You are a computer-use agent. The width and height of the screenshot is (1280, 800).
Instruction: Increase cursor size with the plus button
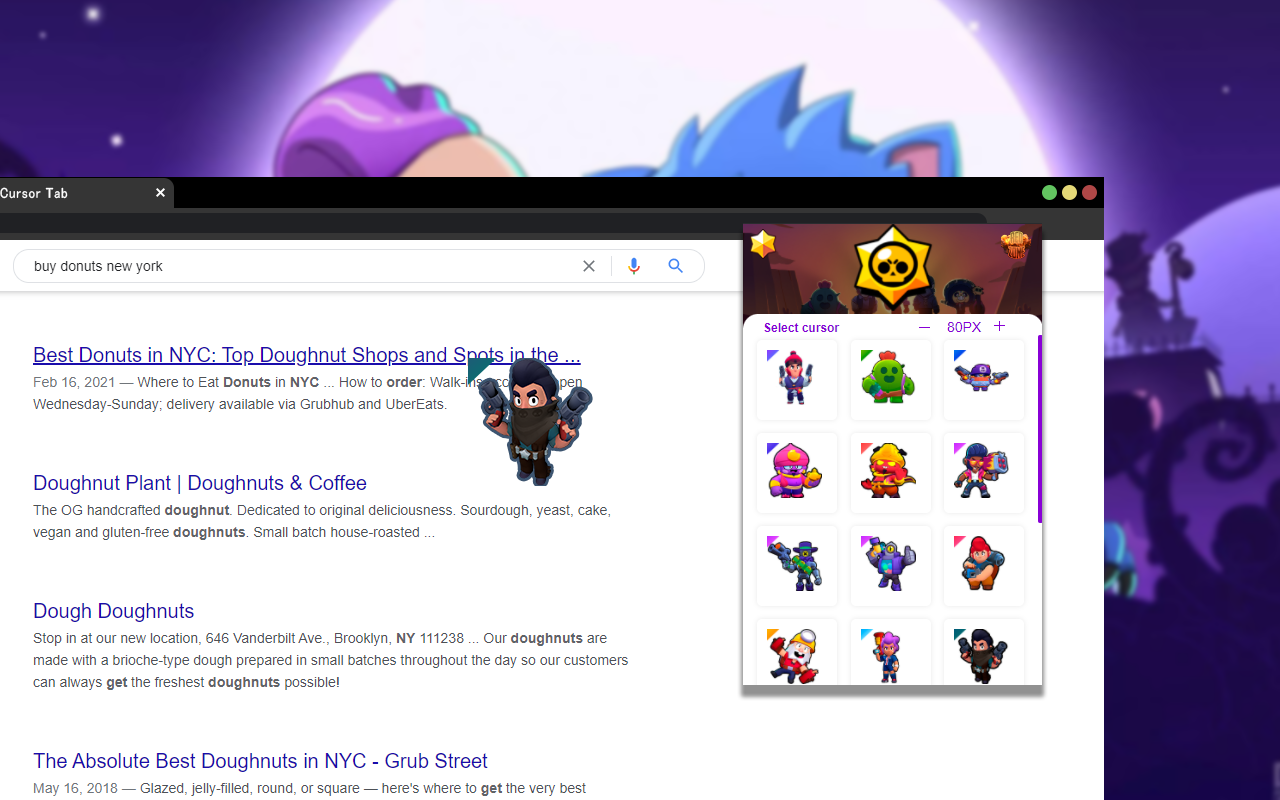[999, 326]
